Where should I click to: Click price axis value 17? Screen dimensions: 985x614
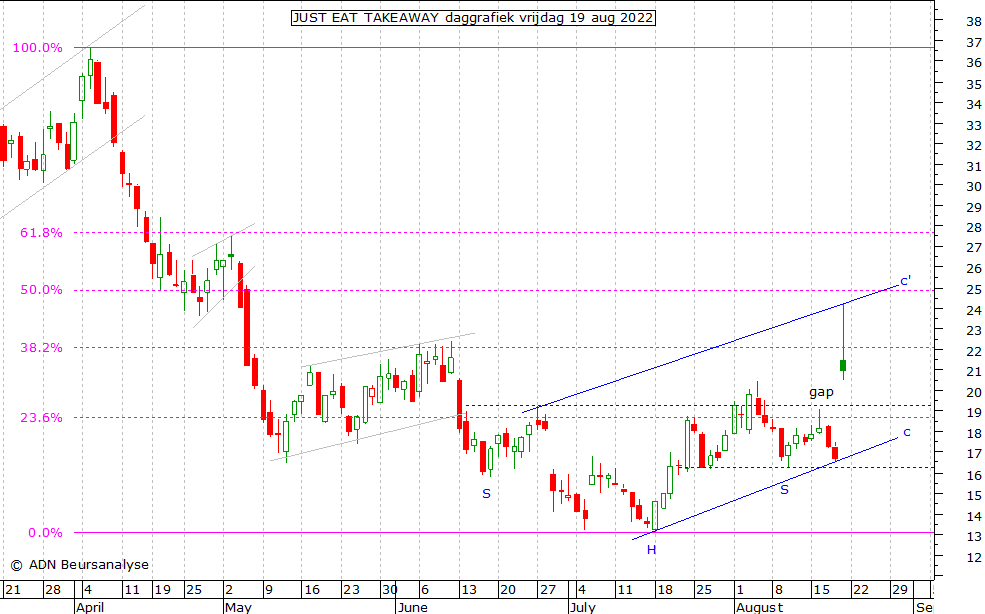pos(974,453)
